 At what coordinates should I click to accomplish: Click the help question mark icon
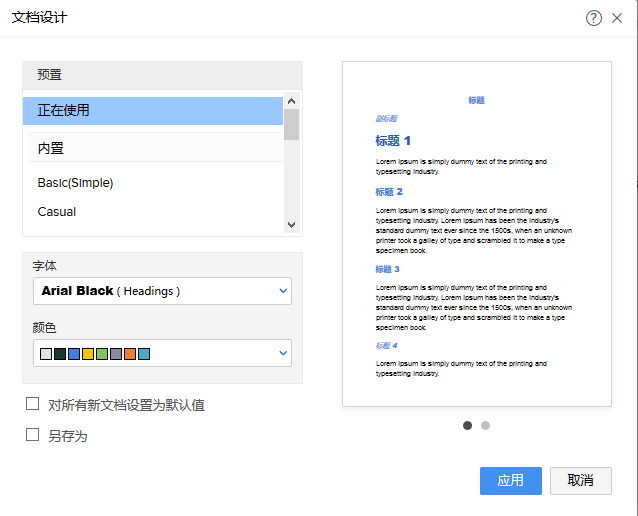tap(594, 18)
